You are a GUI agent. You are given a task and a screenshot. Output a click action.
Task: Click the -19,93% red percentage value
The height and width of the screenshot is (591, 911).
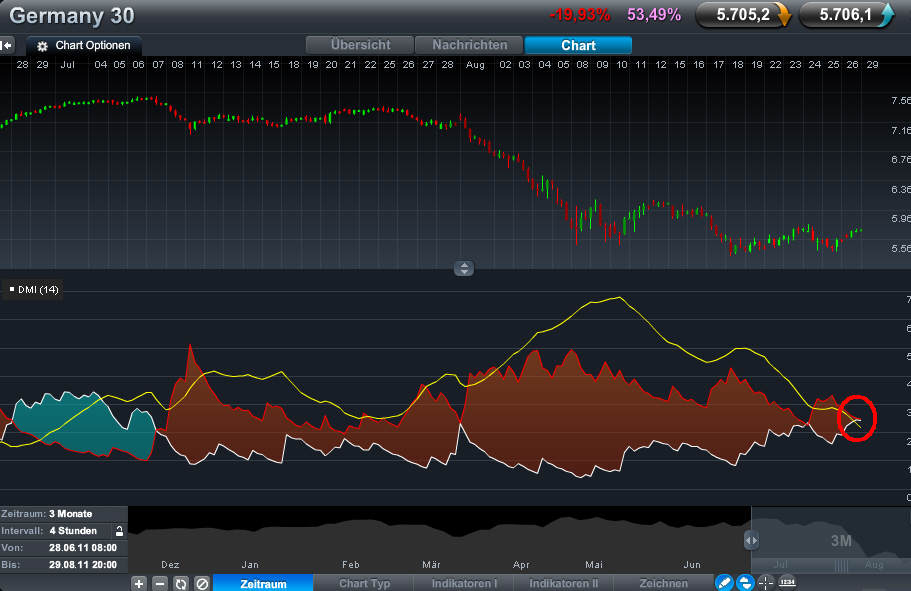pyautogui.click(x=580, y=15)
